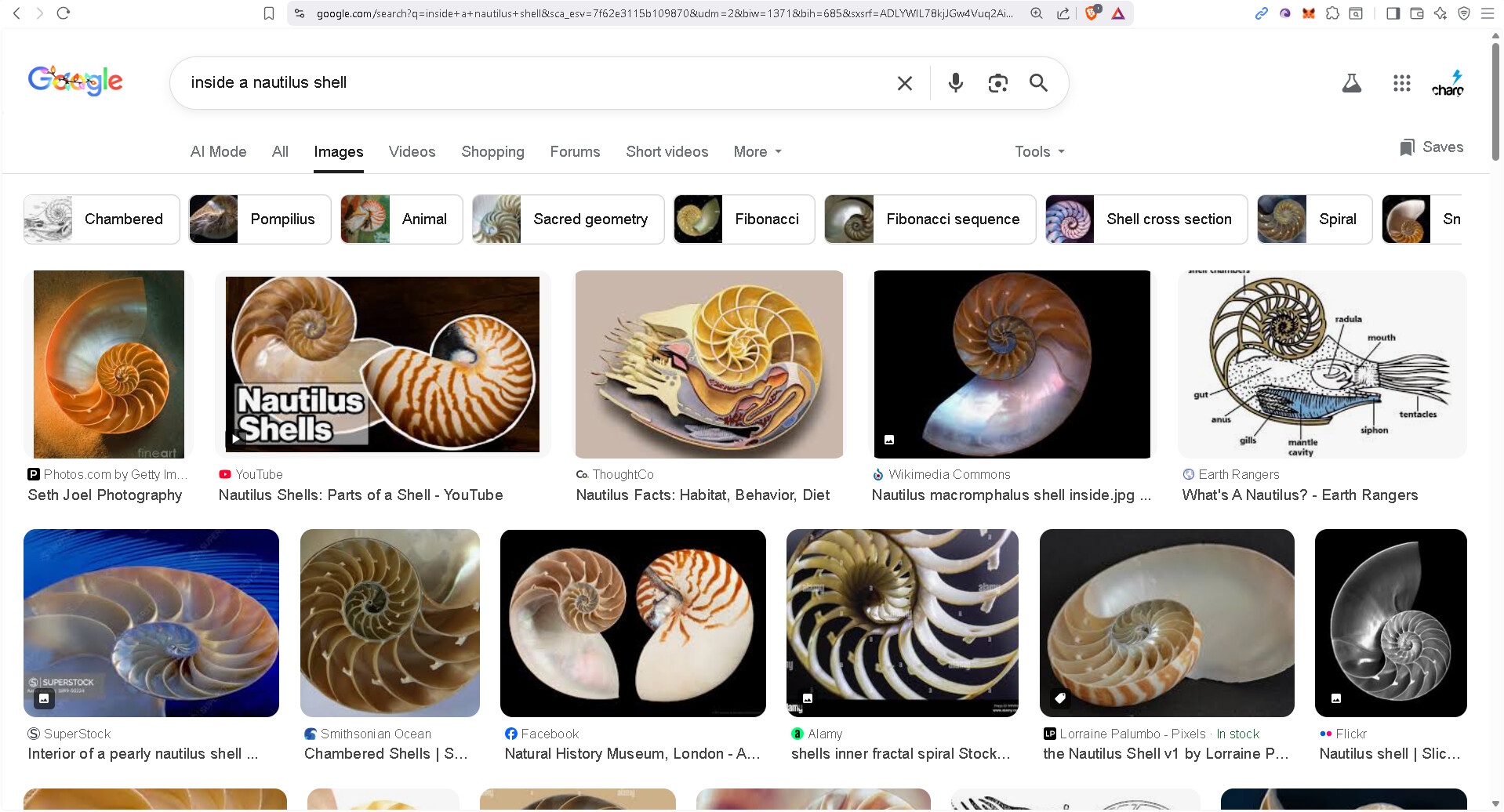
Task: Click the voice search microphone icon
Action: click(955, 82)
